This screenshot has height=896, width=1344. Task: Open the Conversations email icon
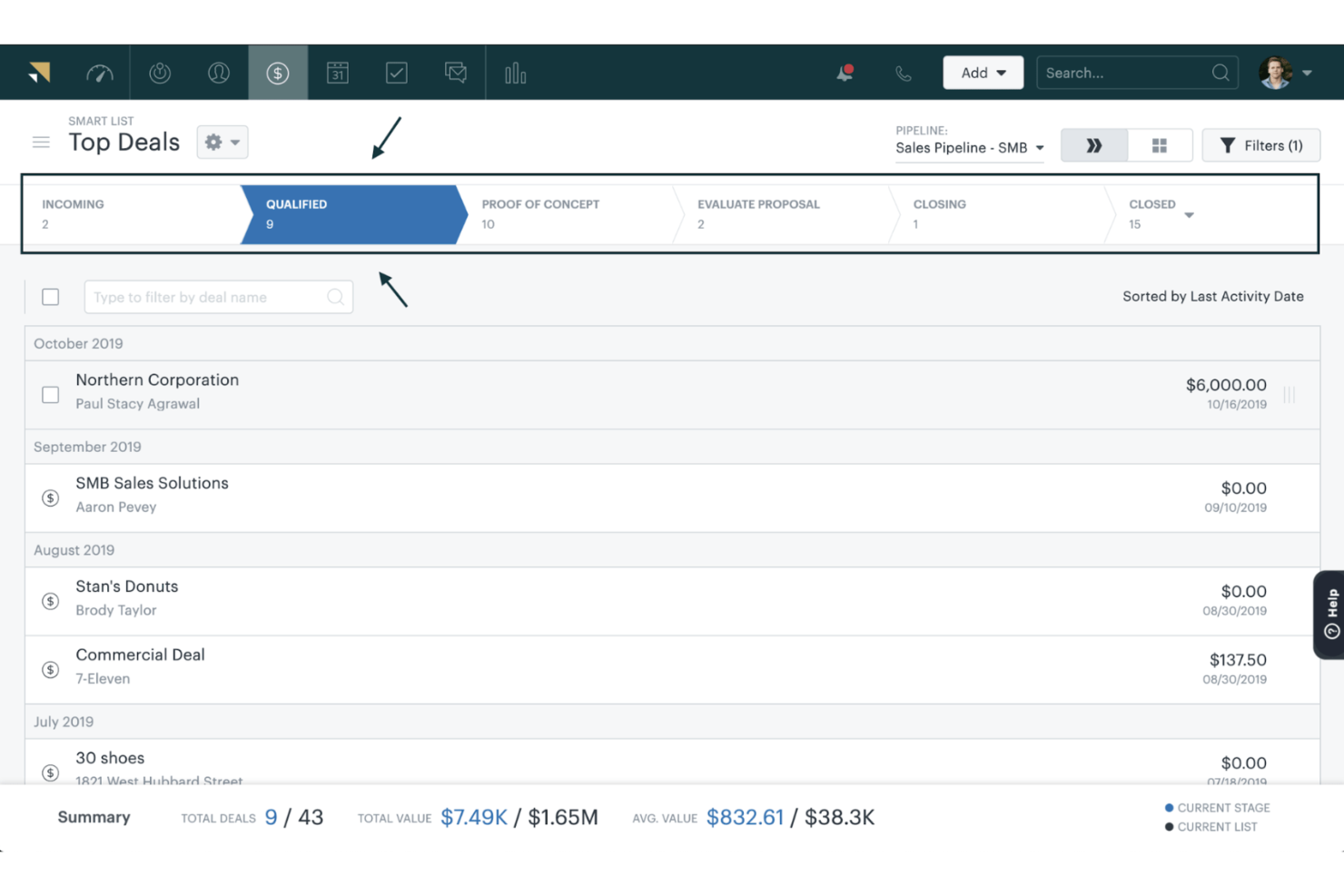click(455, 73)
